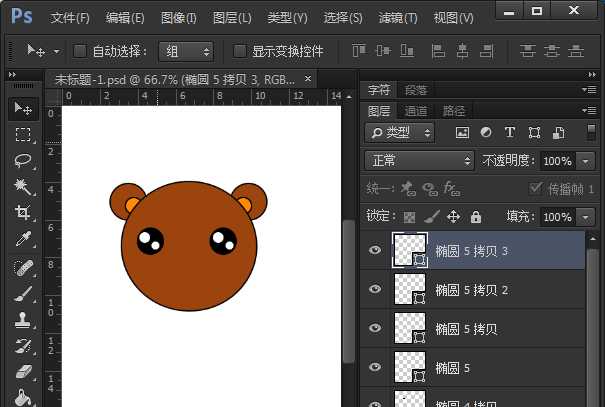605x407 pixels.
Task: Close the 未标题-1.psd document tab
Action: 306,79
